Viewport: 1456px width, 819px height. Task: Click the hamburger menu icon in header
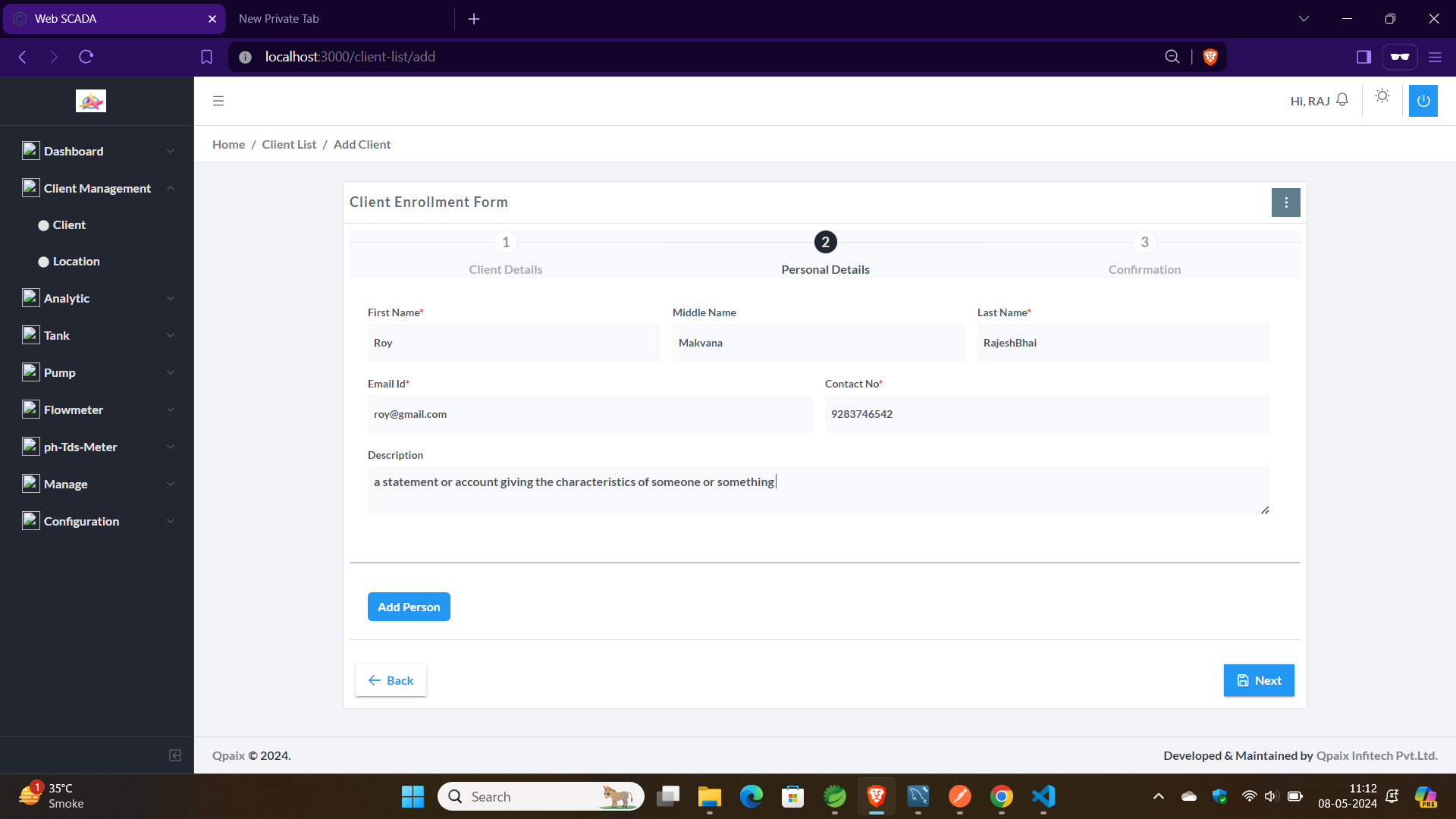click(x=218, y=101)
